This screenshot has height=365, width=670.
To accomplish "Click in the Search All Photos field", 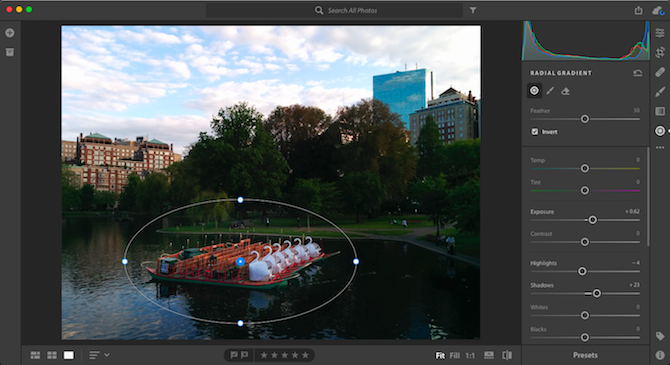I will tap(334, 10).
